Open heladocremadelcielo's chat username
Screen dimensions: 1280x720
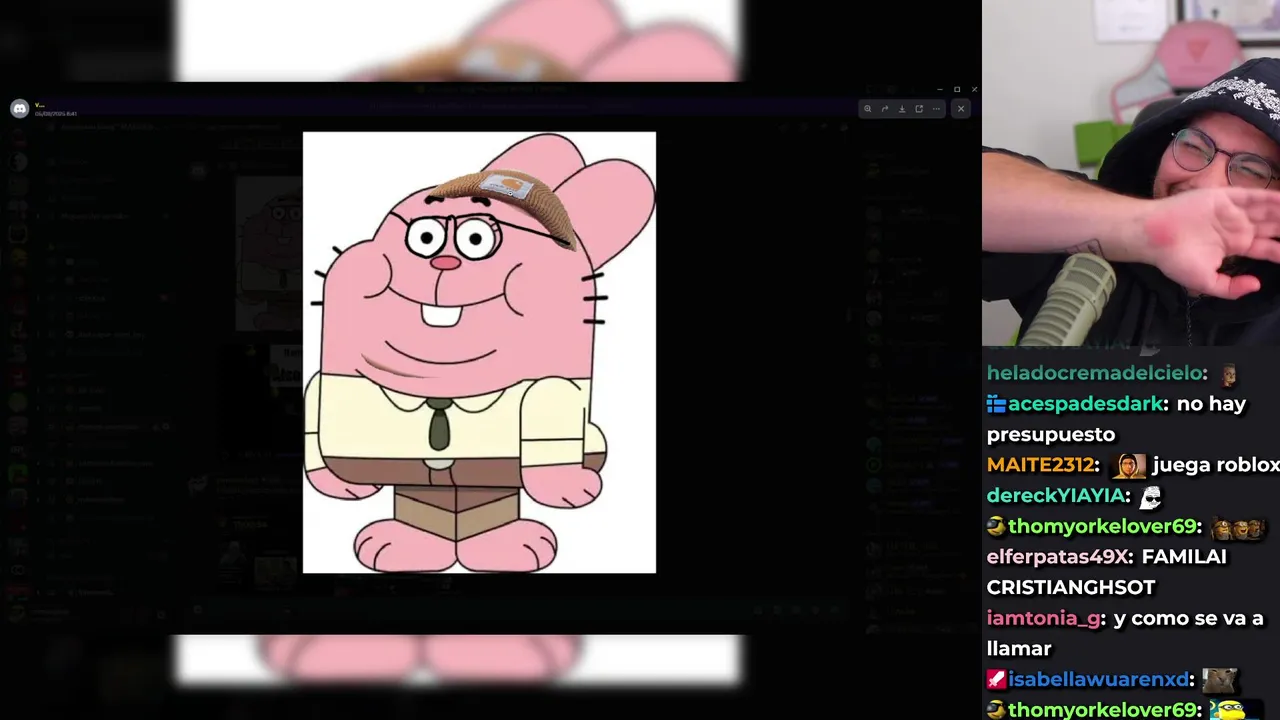click(1094, 373)
